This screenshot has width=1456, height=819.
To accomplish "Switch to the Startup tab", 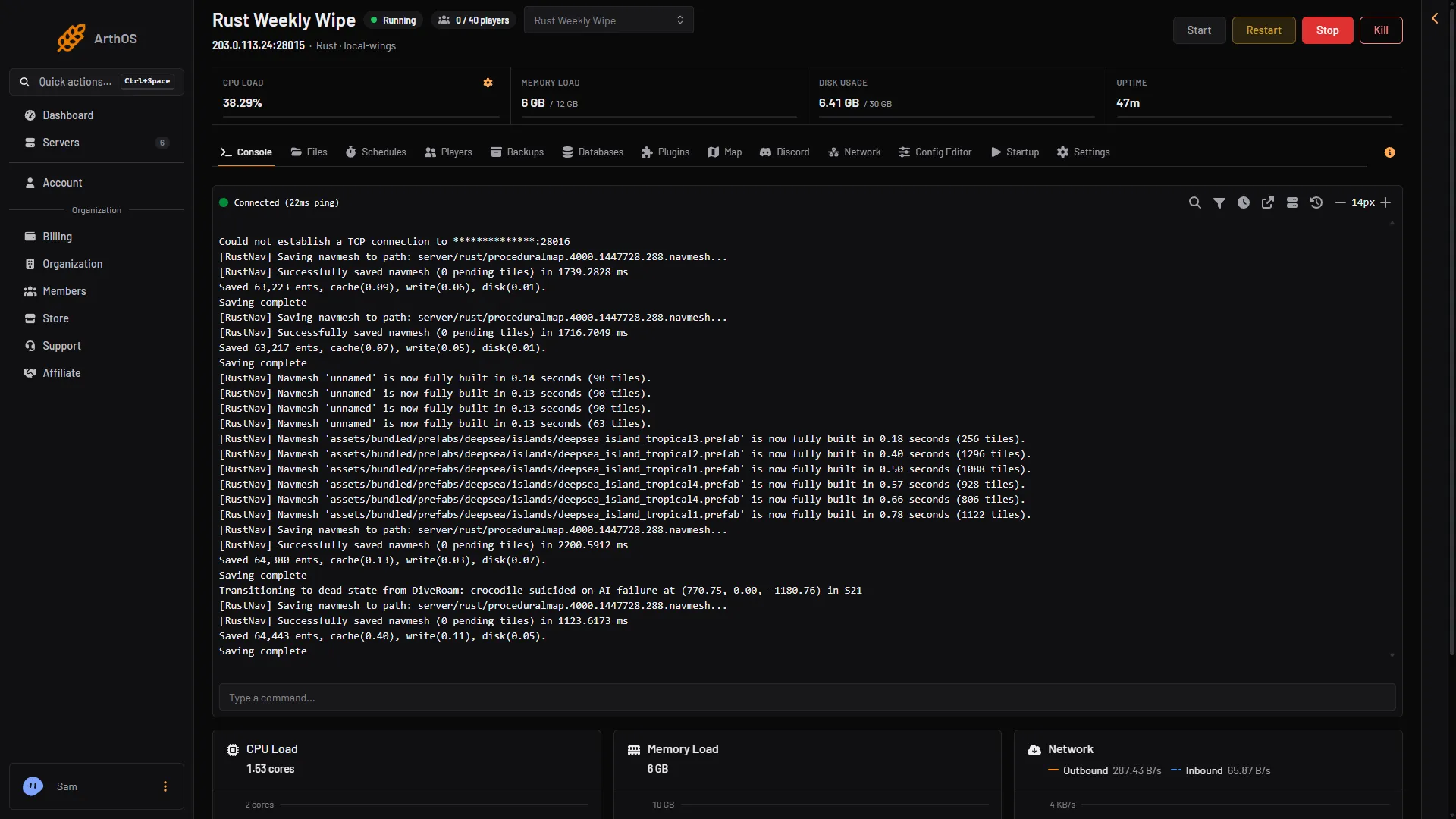I will [x=1015, y=152].
